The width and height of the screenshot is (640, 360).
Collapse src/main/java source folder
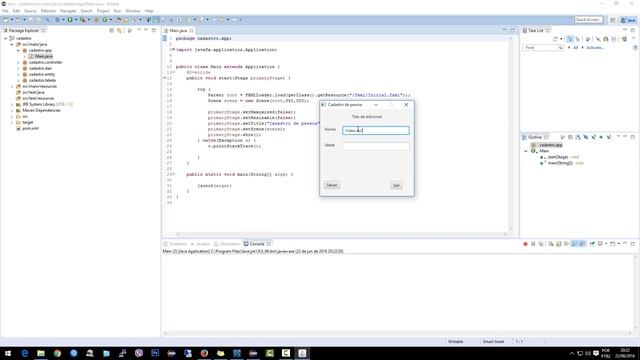[x=12, y=44]
